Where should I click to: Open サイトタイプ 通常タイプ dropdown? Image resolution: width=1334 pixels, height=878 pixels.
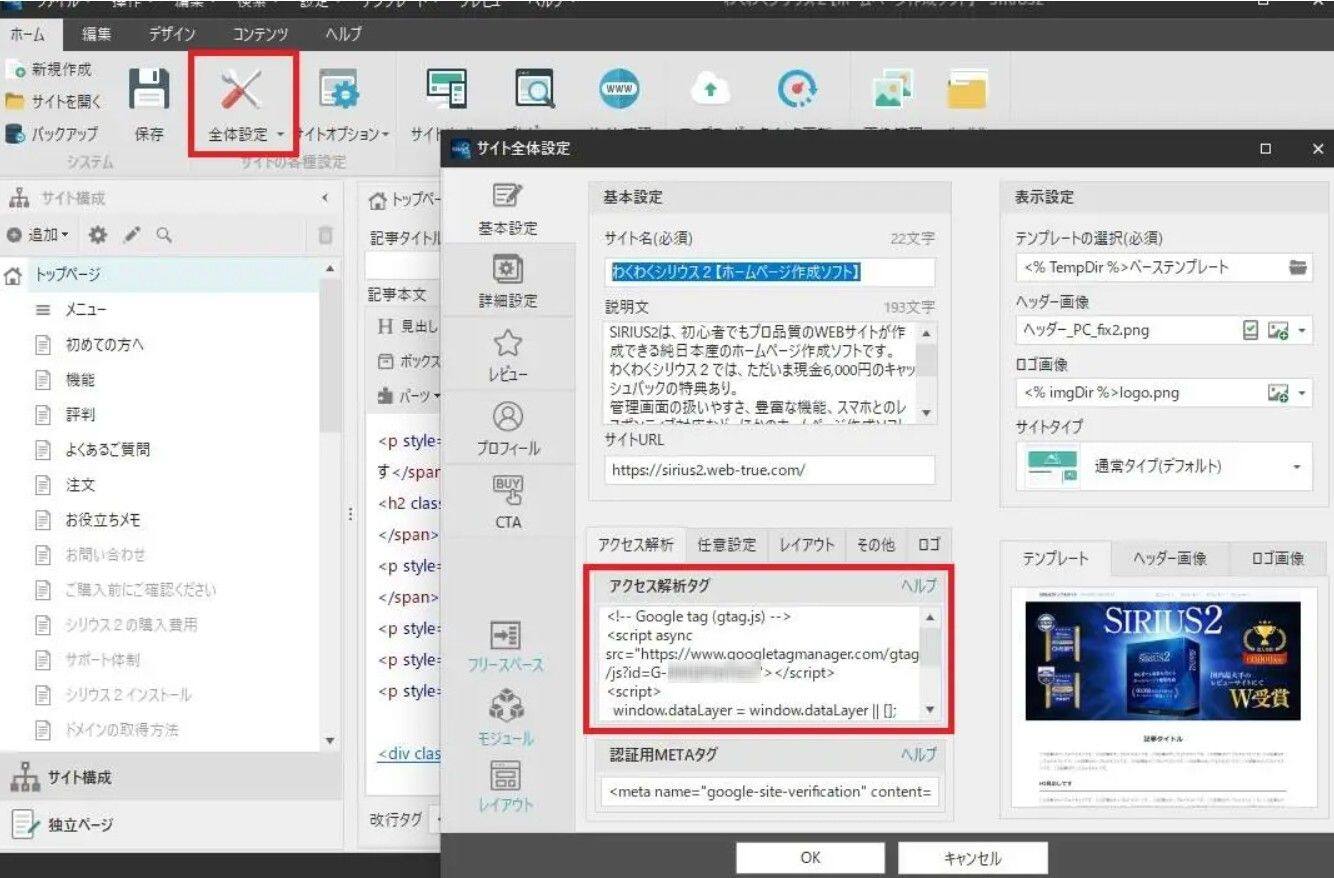click(x=1164, y=466)
